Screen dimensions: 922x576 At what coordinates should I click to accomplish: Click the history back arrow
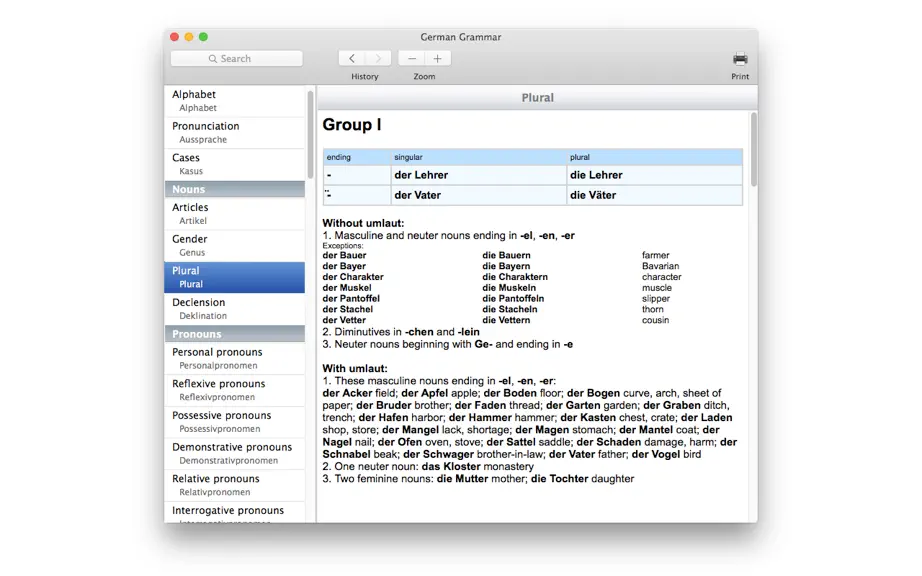pyautogui.click(x=352, y=58)
